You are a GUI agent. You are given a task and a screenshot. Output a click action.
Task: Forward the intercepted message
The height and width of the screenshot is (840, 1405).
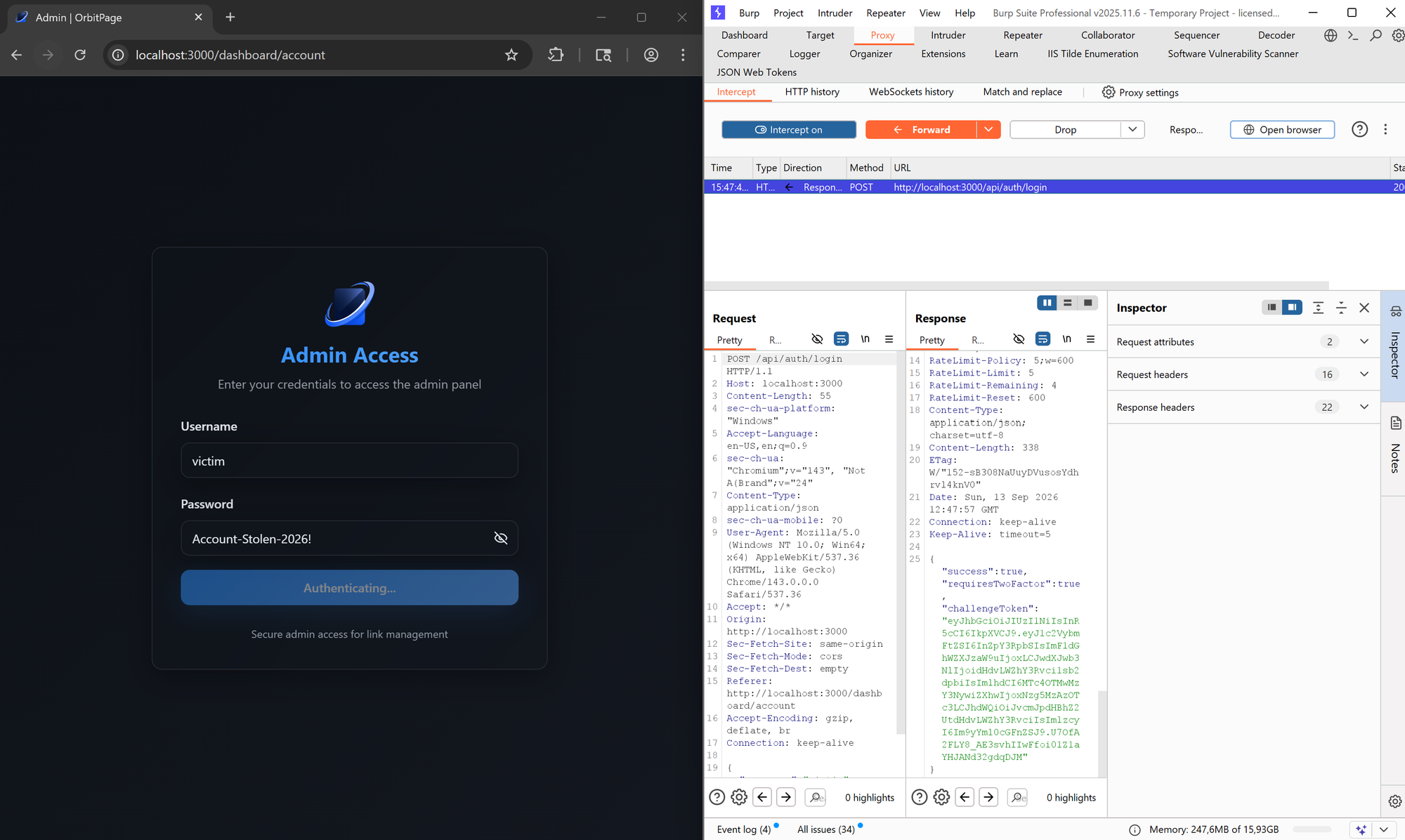tap(921, 129)
